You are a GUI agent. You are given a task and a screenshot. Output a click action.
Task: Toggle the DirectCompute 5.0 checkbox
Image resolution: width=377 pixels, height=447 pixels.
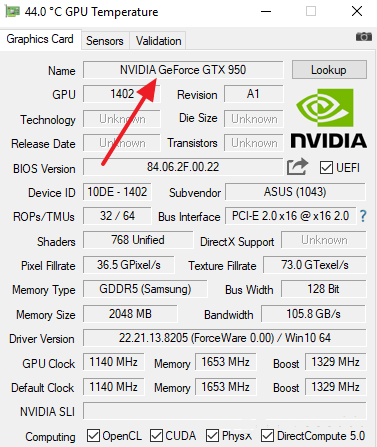[x=267, y=436]
